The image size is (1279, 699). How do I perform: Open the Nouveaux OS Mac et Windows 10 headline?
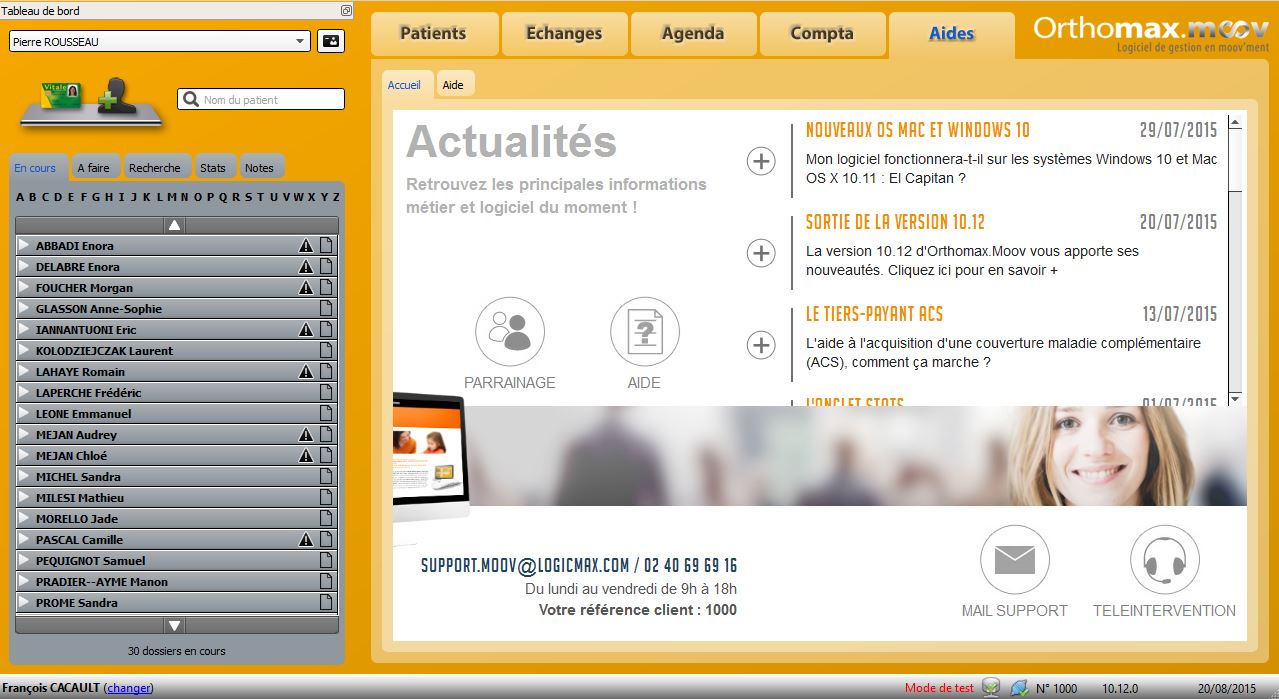pyautogui.click(x=918, y=130)
